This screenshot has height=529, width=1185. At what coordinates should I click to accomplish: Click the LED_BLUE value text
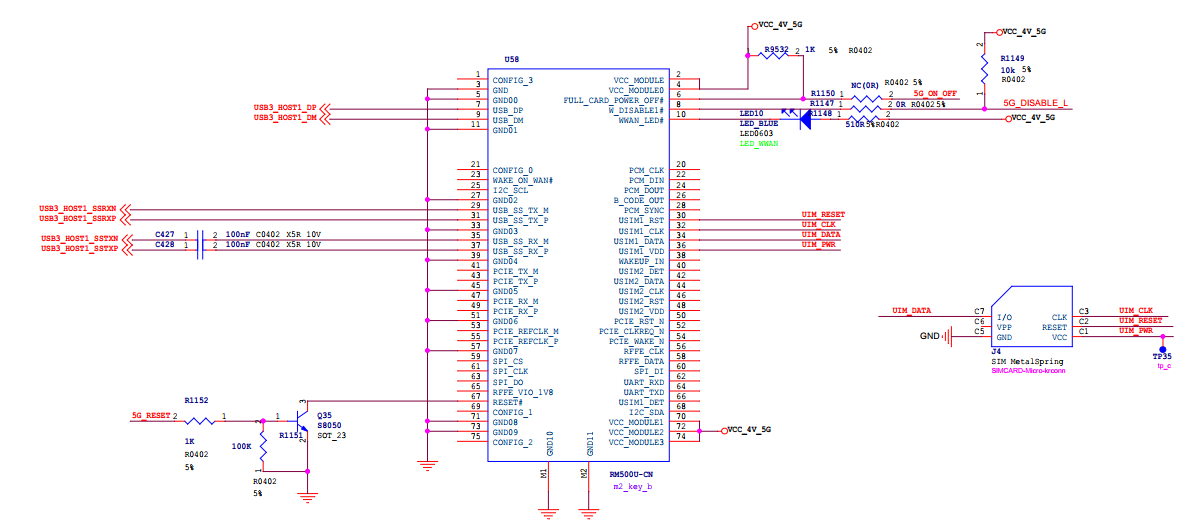(758, 123)
